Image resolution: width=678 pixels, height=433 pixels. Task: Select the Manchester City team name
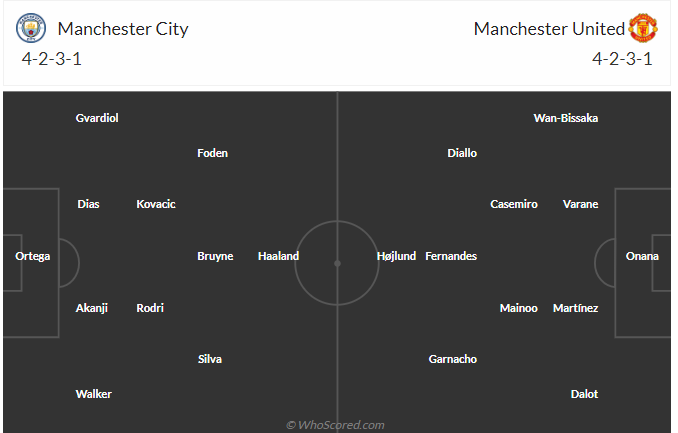click(123, 28)
